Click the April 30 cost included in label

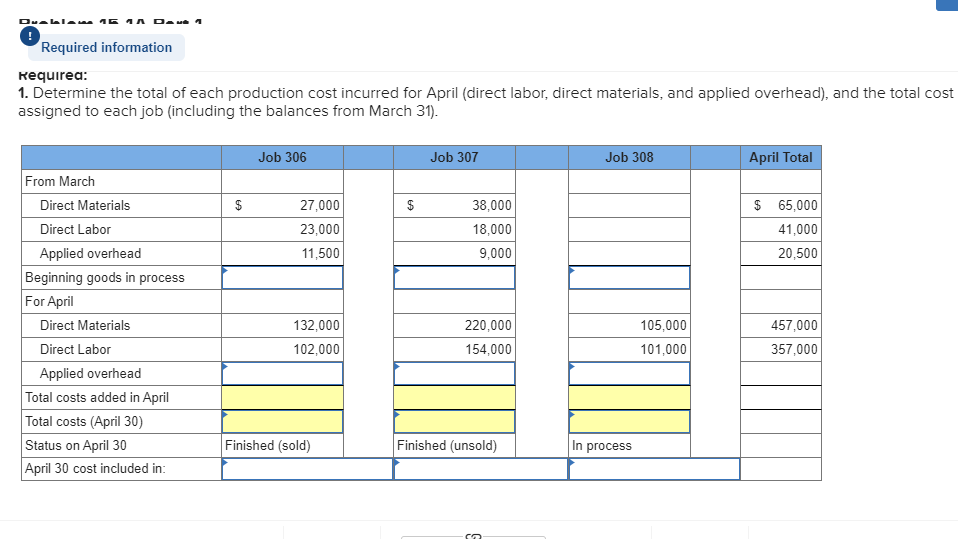pos(95,469)
